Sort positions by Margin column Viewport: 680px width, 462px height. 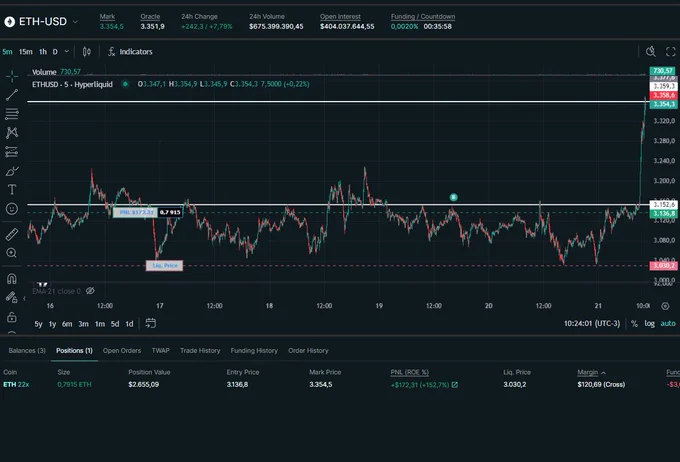coord(591,372)
